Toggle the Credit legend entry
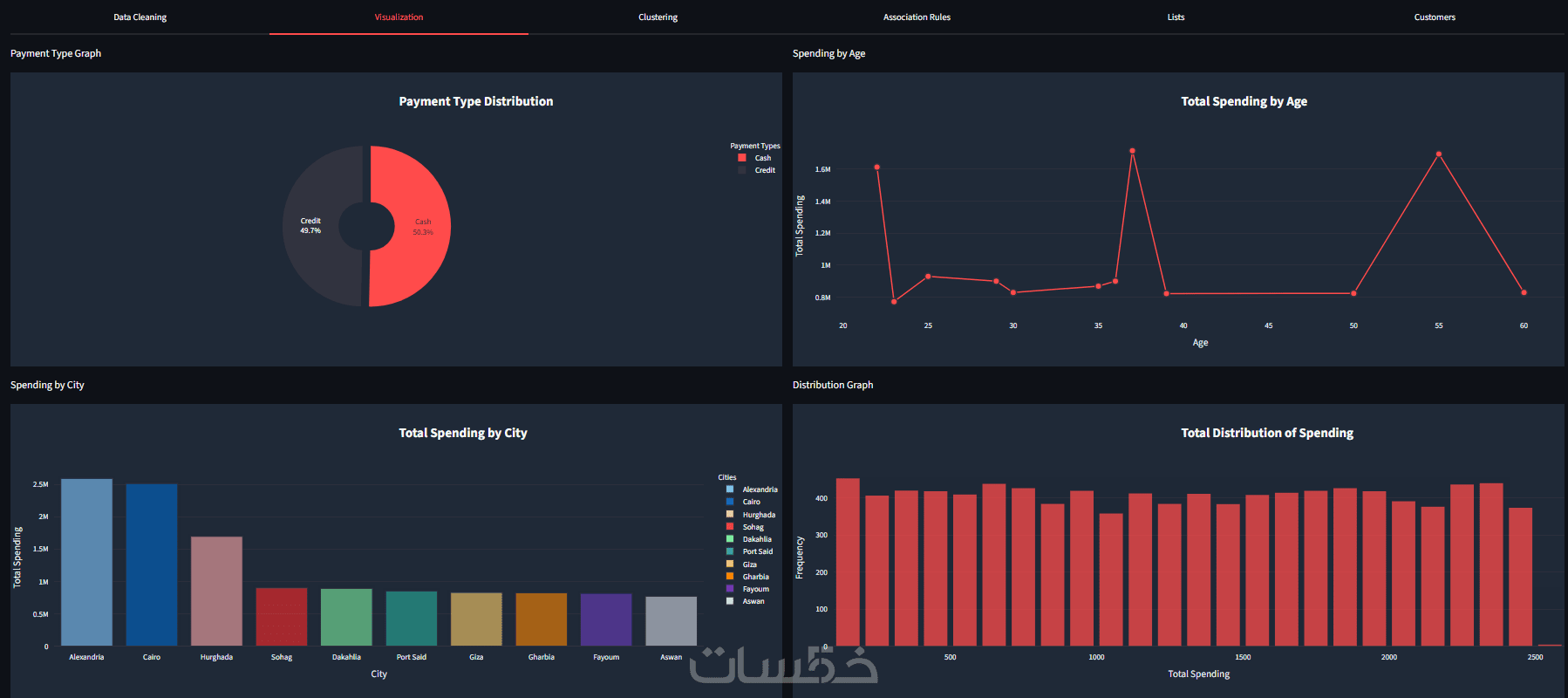Screen dimensions: 1568x698 click(757, 170)
